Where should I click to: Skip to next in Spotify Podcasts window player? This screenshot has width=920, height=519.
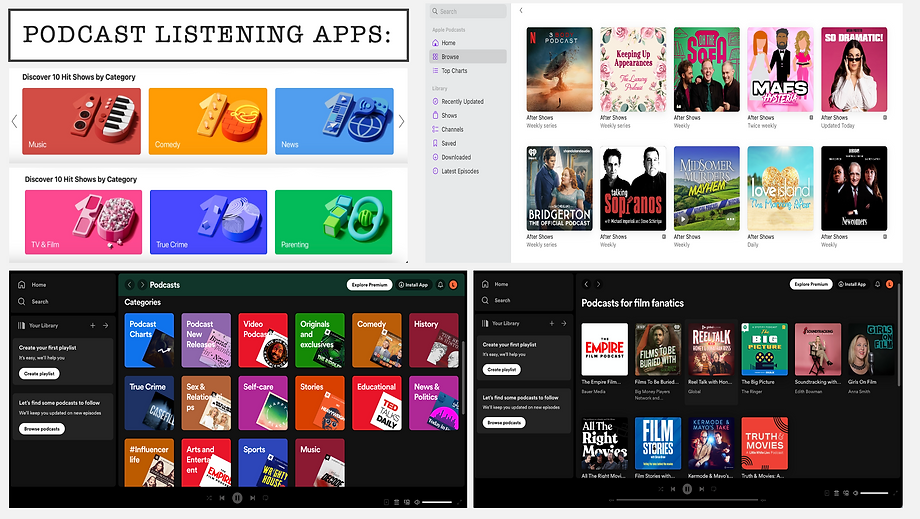pyautogui.click(x=252, y=498)
